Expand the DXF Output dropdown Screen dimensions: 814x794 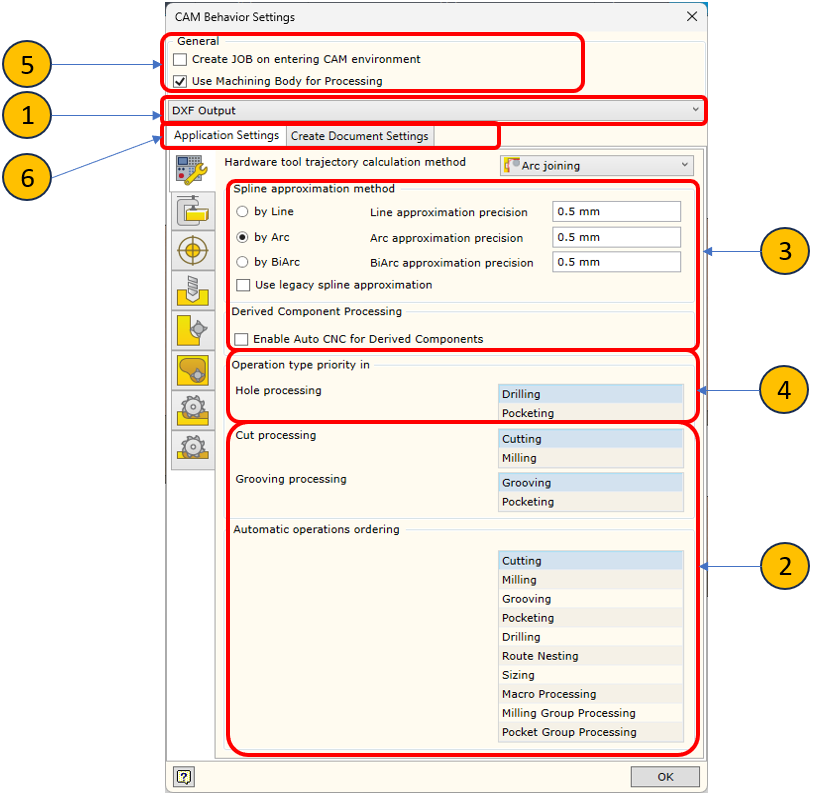pyautogui.click(x=435, y=111)
